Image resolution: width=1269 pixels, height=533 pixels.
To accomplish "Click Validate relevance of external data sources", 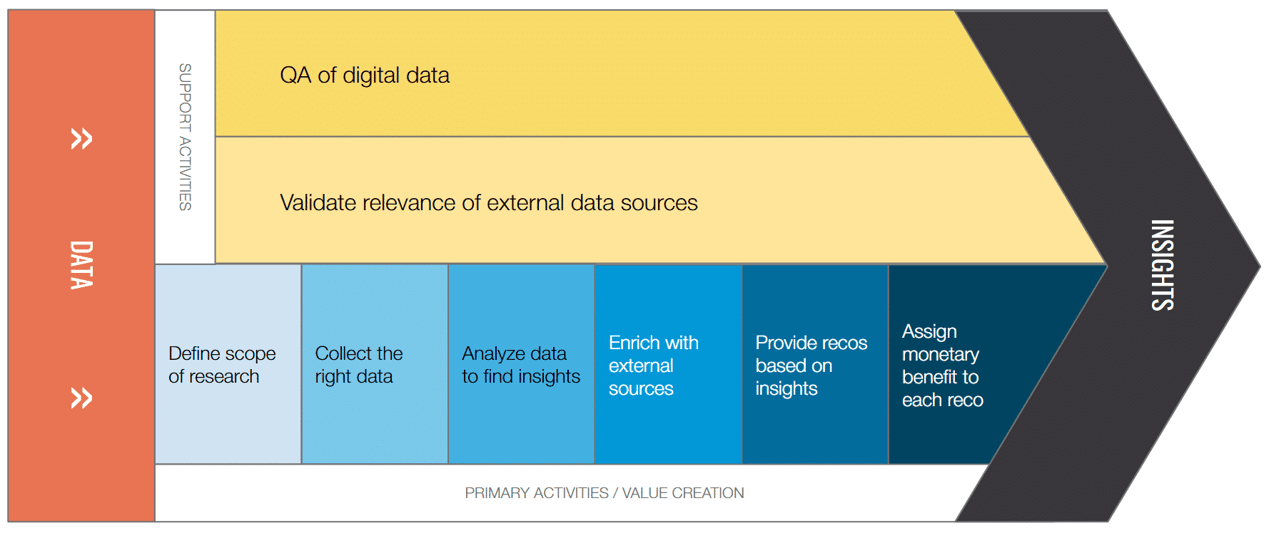I will tap(489, 202).
